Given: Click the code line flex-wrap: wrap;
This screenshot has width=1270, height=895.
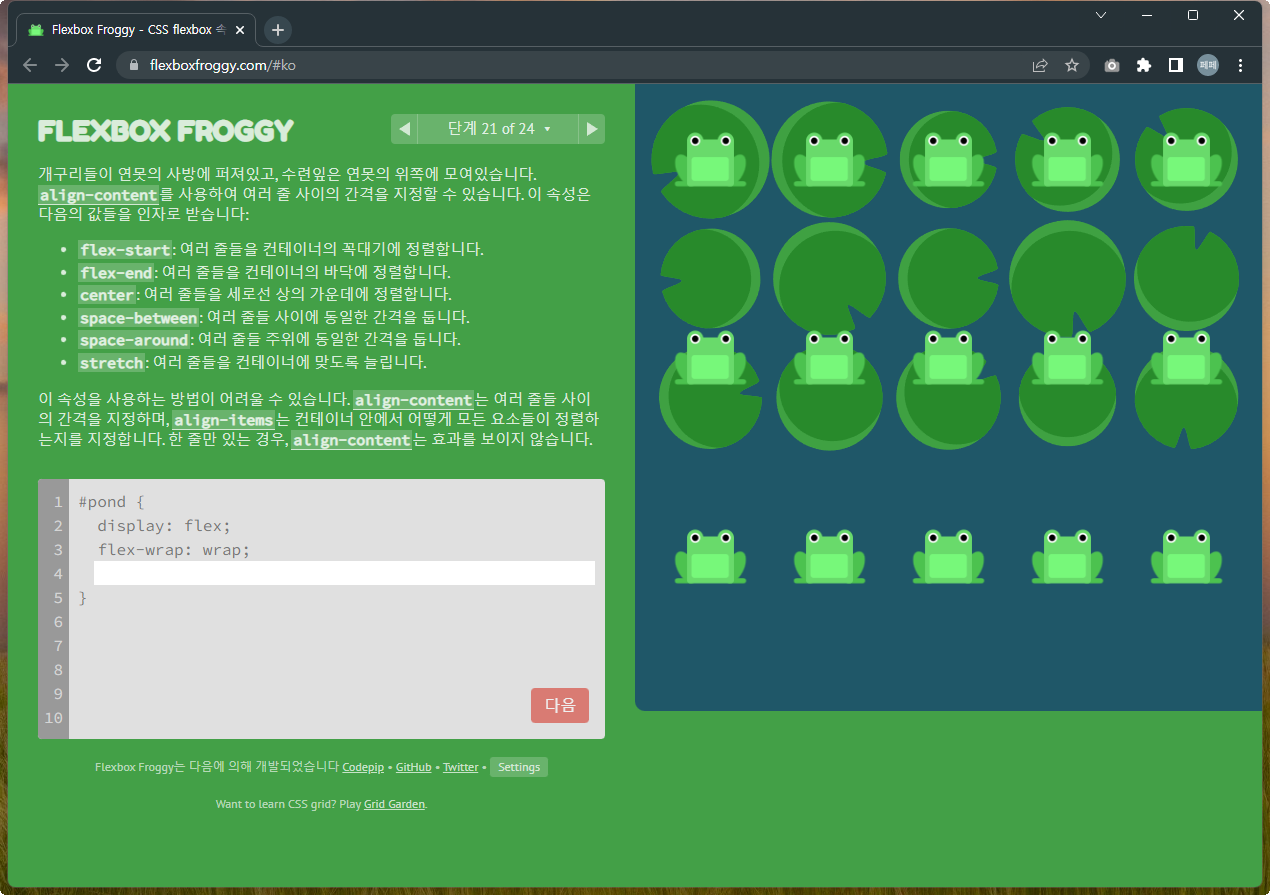Looking at the screenshot, I should click(174, 550).
